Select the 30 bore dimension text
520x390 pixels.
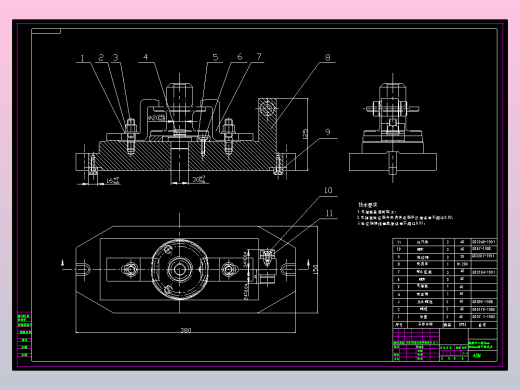pyautogui.click(x=199, y=180)
